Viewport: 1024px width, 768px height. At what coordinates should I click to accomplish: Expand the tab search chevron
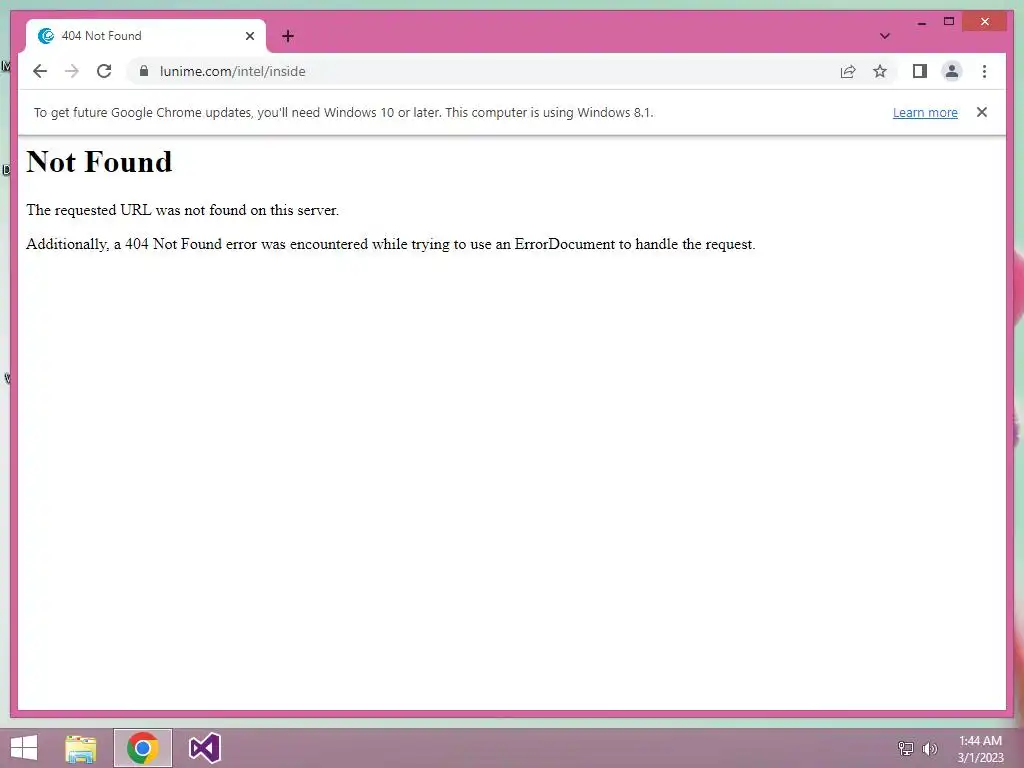[x=885, y=36]
